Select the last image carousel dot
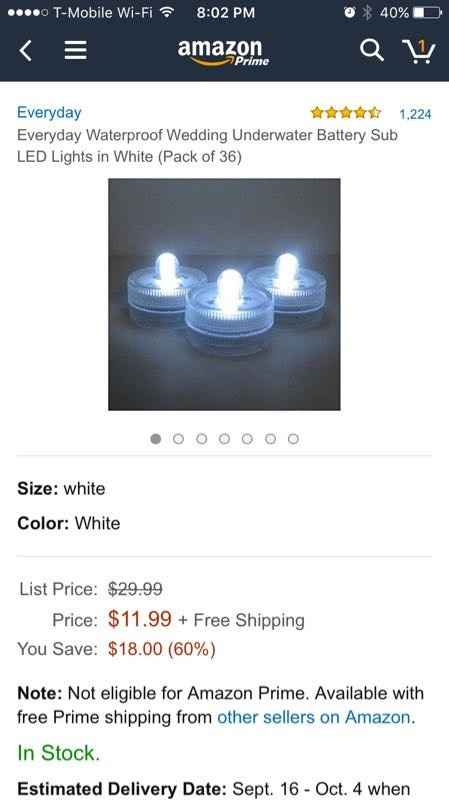449x800 pixels. (x=293, y=439)
